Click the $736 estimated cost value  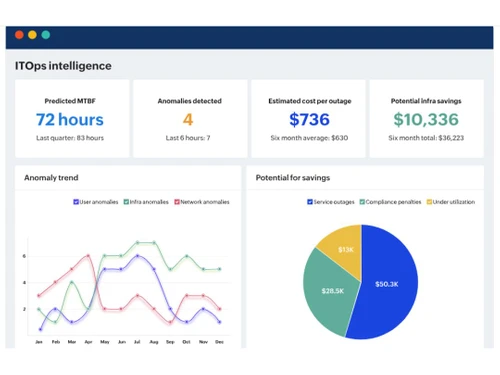tap(309, 119)
